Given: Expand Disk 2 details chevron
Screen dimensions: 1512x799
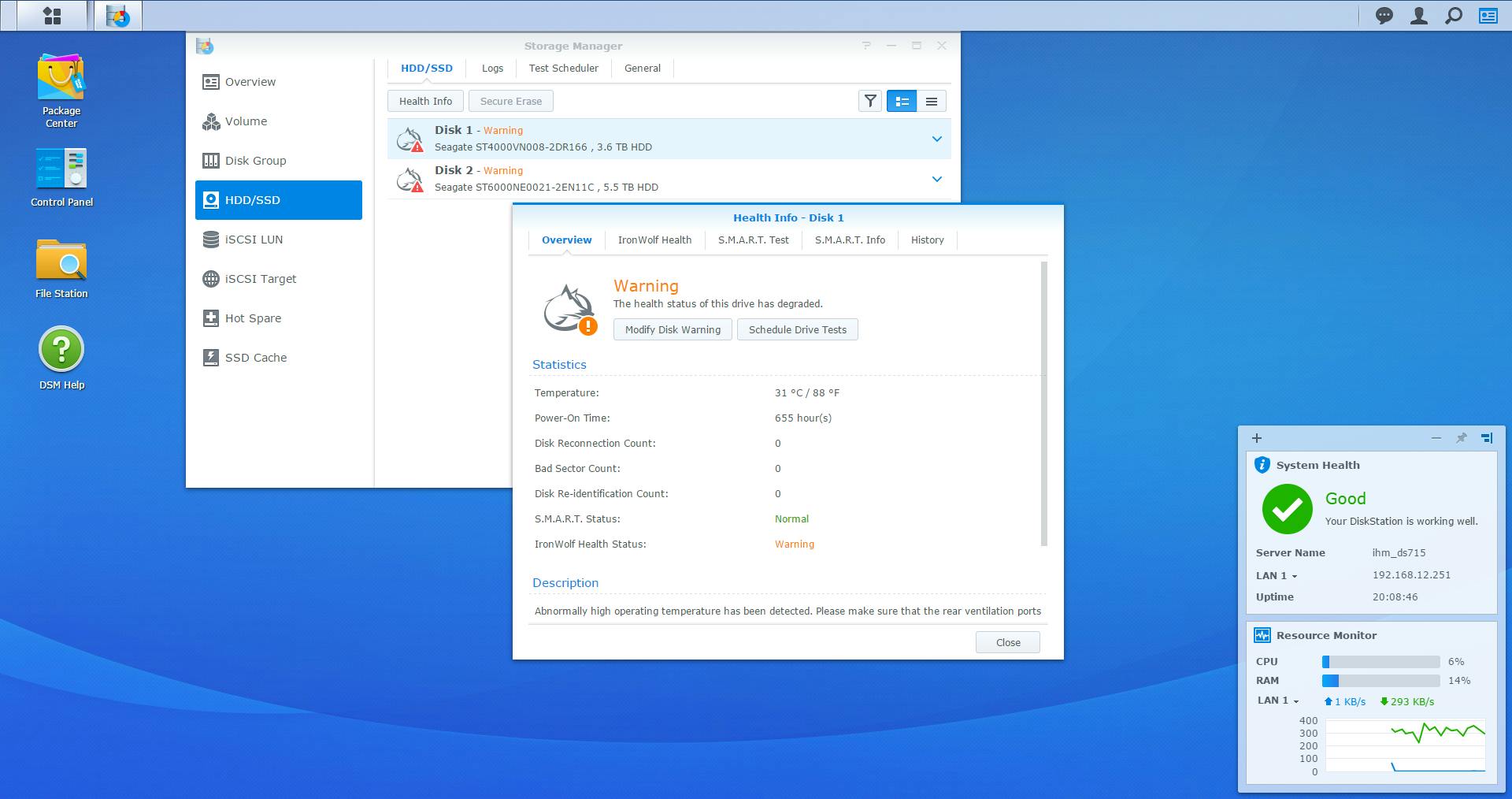Looking at the screenshot, I should tap(937, 179).
